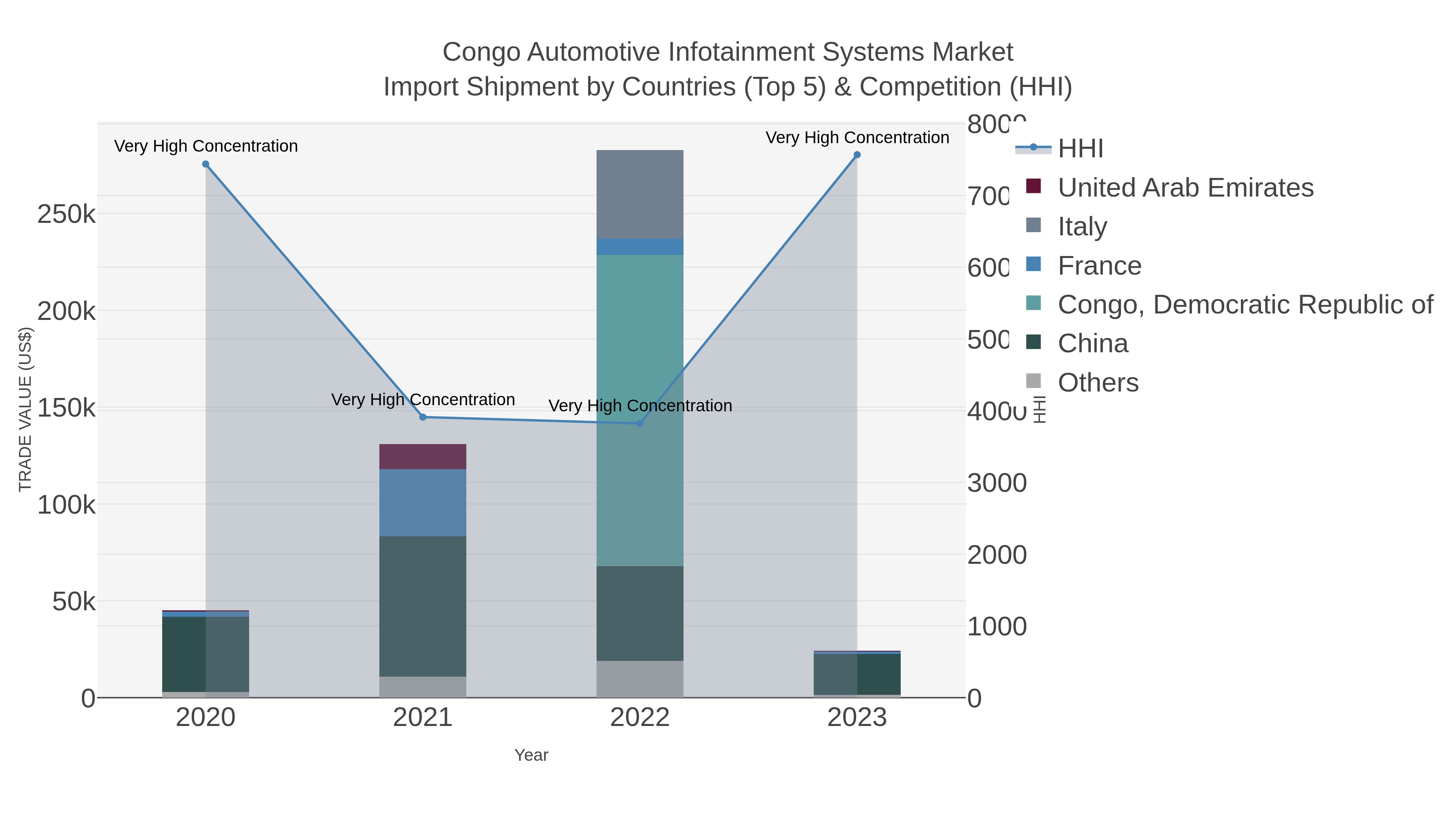Toggle the France legend label

(1099, 266)
